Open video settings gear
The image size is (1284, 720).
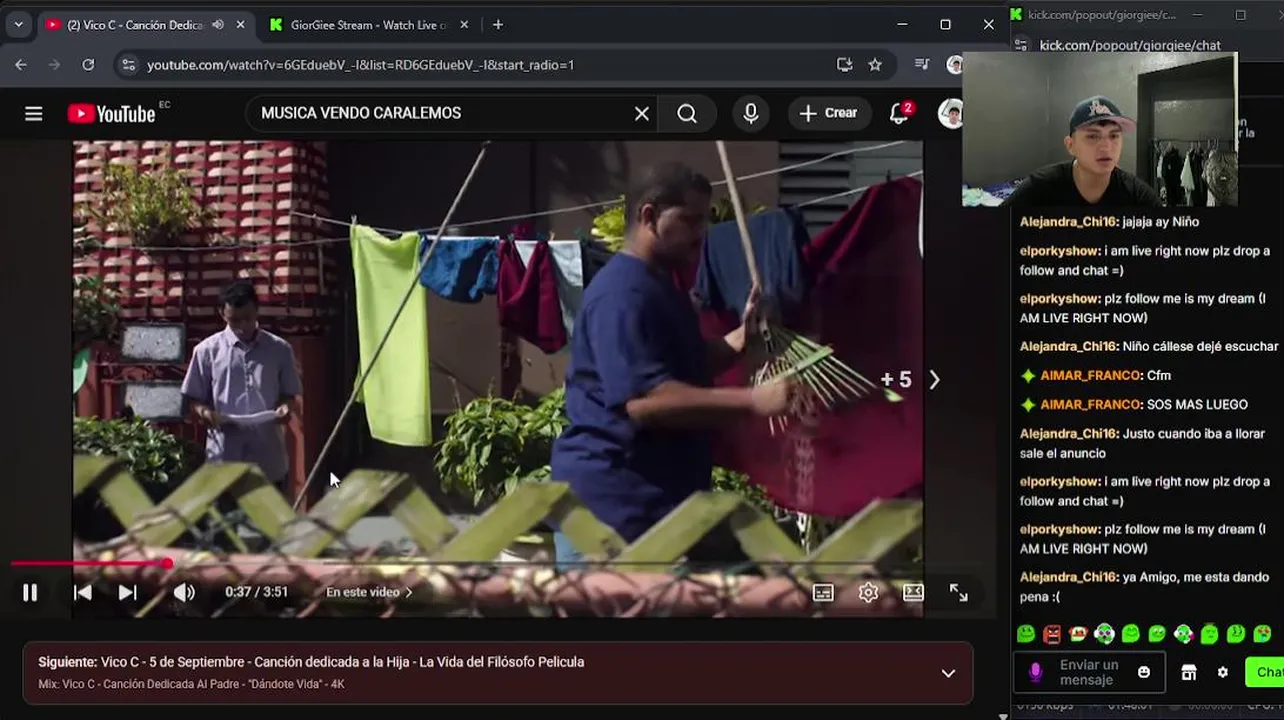coord(868,593)
